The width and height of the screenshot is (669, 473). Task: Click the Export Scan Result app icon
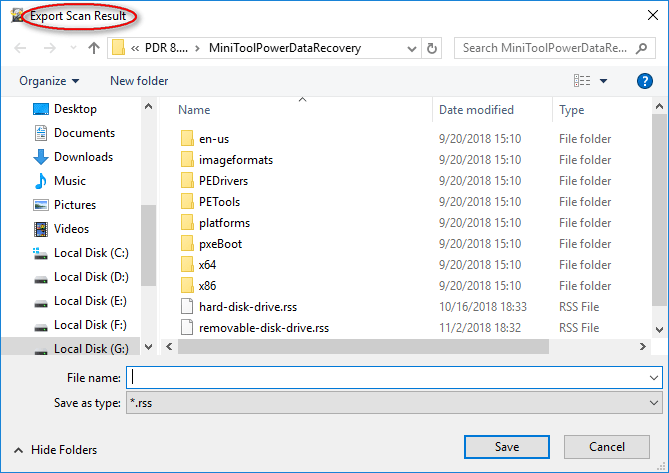click(x=17, y=16)
